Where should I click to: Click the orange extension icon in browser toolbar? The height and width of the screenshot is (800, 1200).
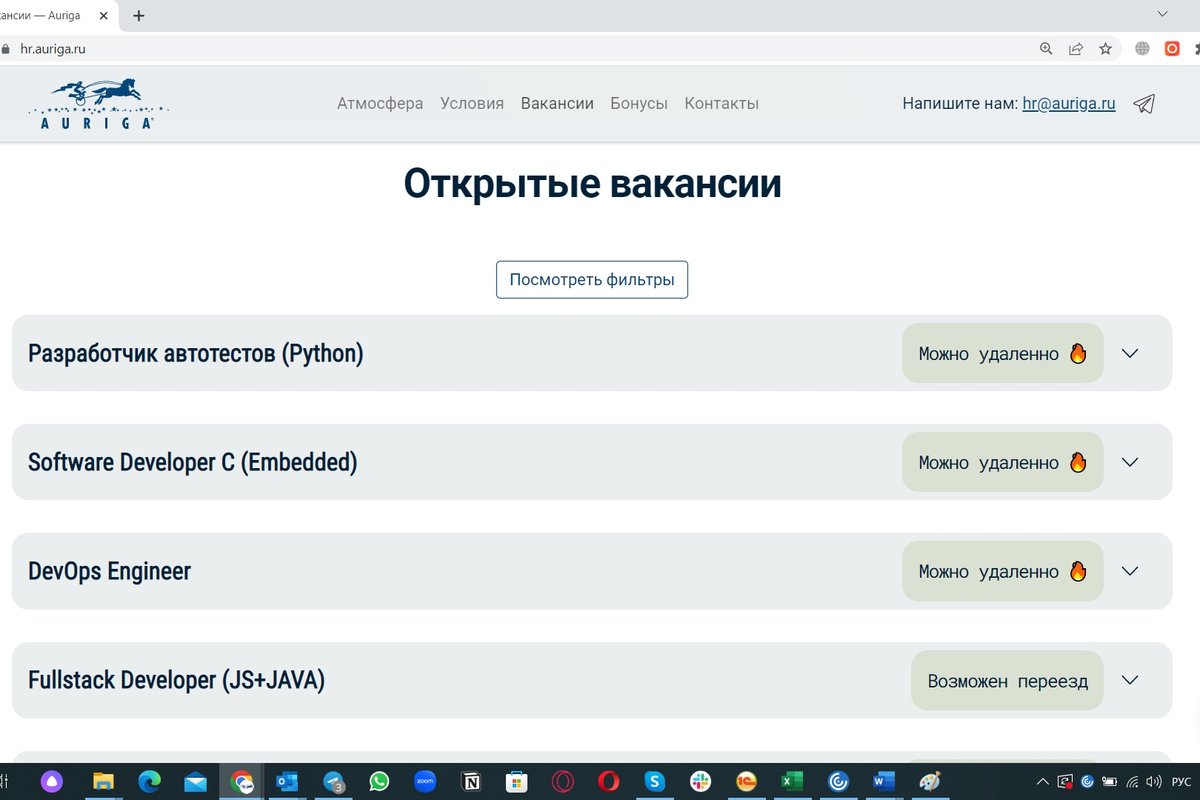(1172, 48)
